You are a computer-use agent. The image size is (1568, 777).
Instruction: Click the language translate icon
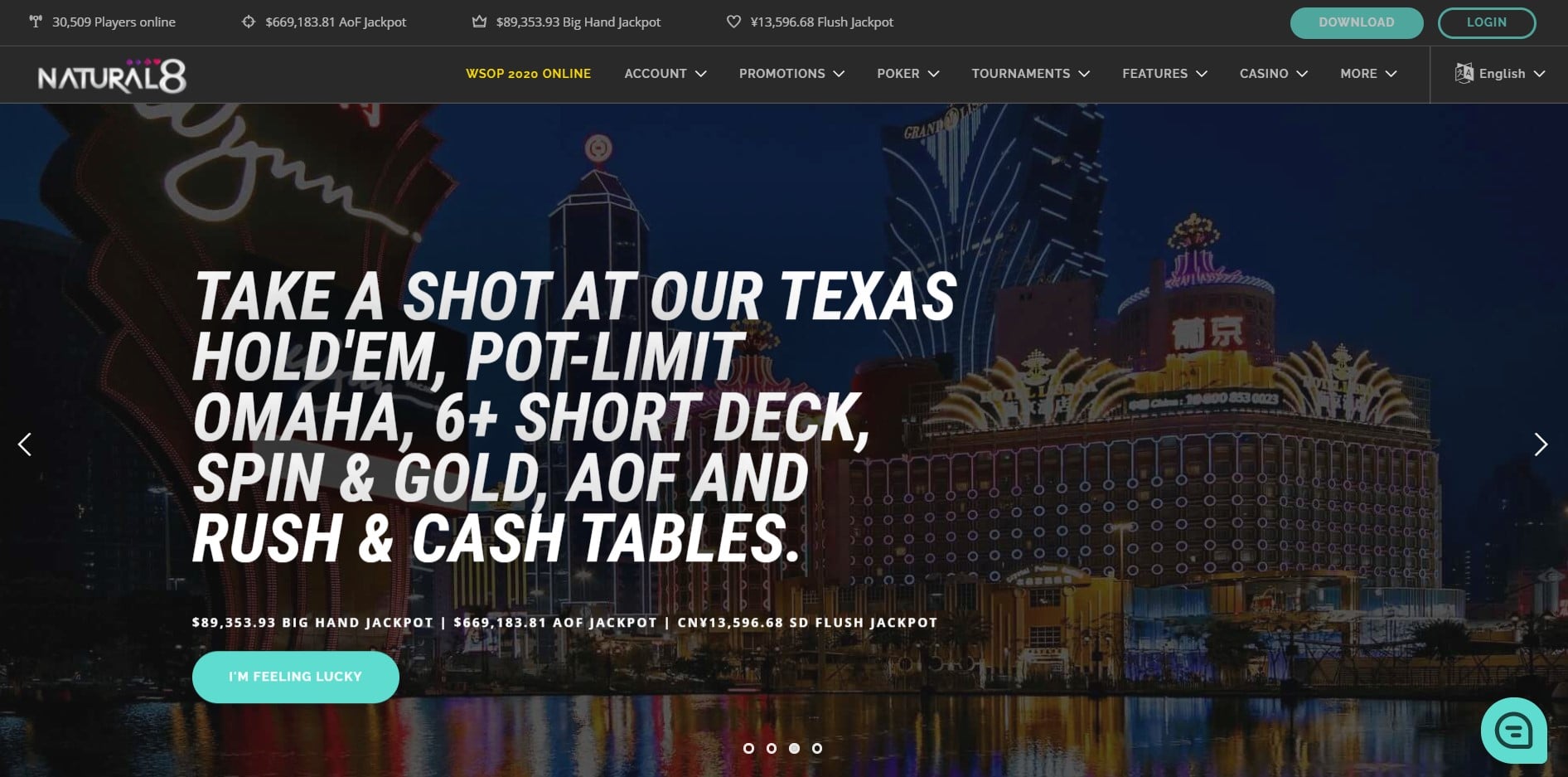pyautogui.click(x=1464, y=73)
